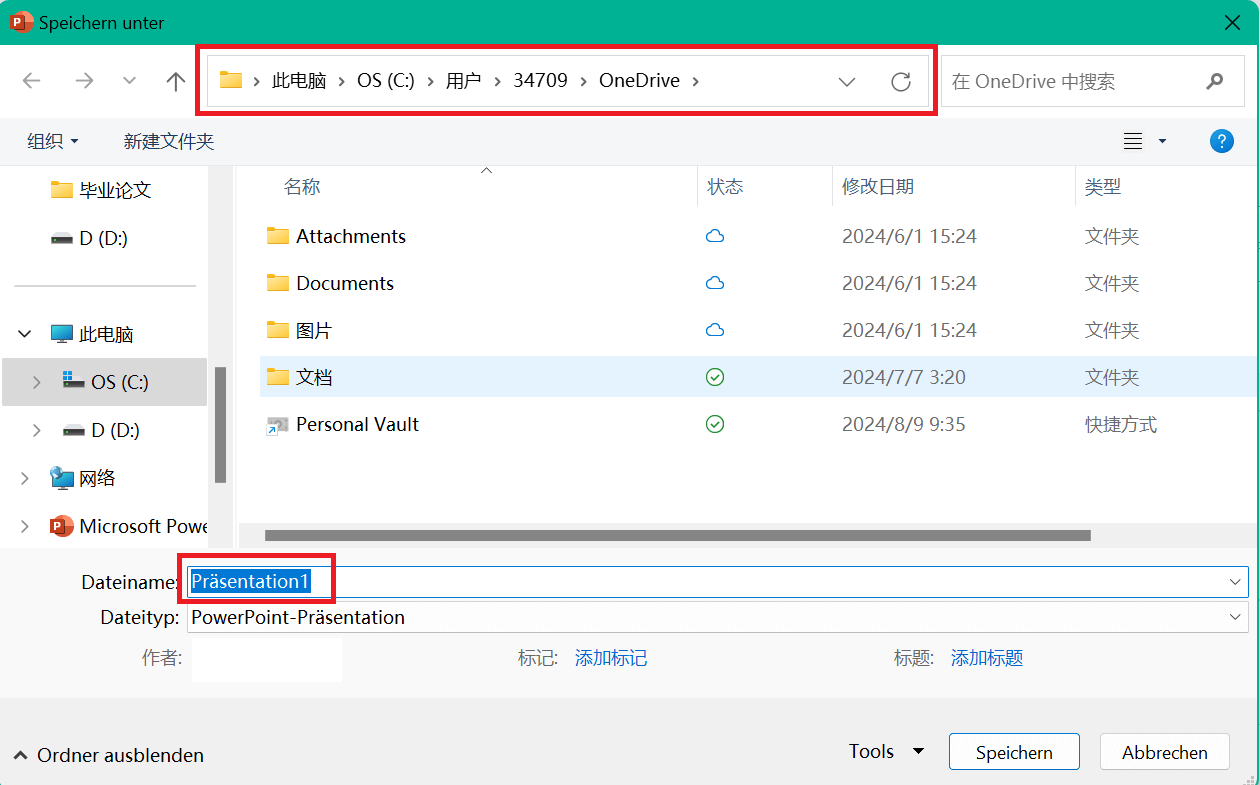Open the 组织 menu
The image size is (1260, 785).
tap(52, 142)
